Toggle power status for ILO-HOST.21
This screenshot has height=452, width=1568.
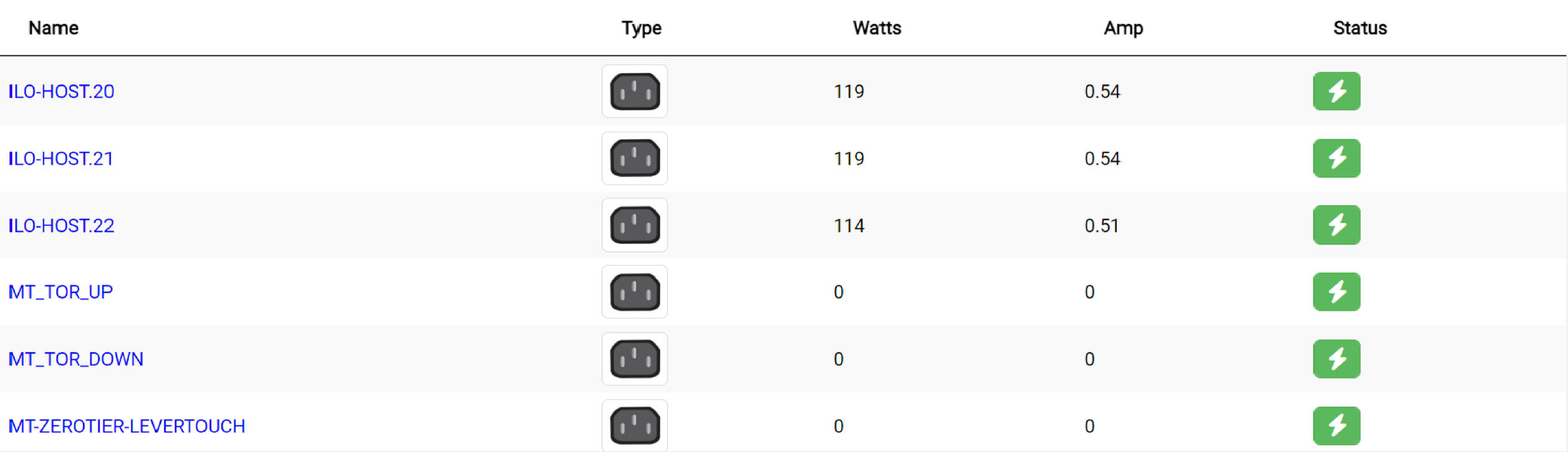point(1337,158)
